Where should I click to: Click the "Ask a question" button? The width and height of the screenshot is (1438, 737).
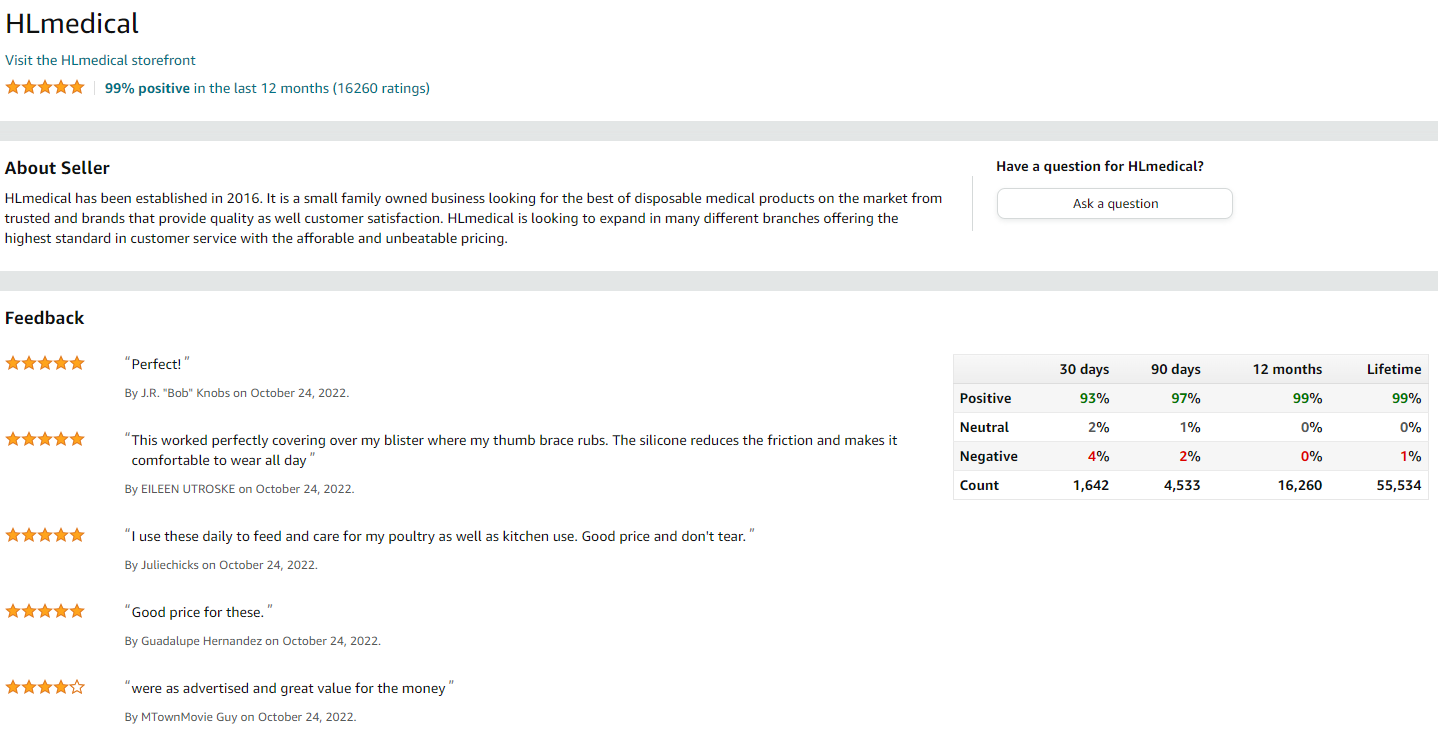click(x=1115, y=203)
